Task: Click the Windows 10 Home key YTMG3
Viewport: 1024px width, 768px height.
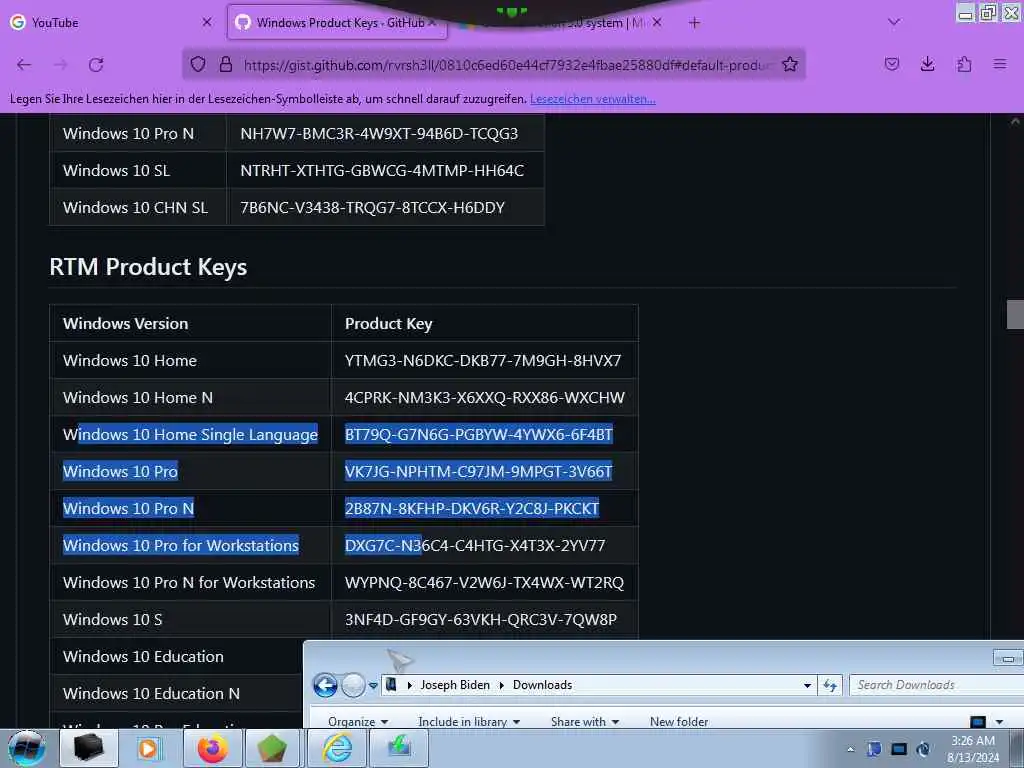Action: pos(483,360)
